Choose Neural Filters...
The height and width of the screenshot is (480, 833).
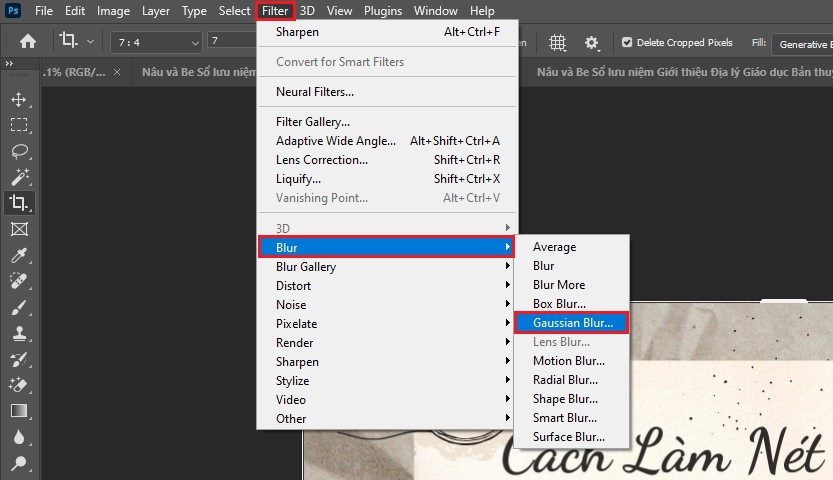pos(387,92)
